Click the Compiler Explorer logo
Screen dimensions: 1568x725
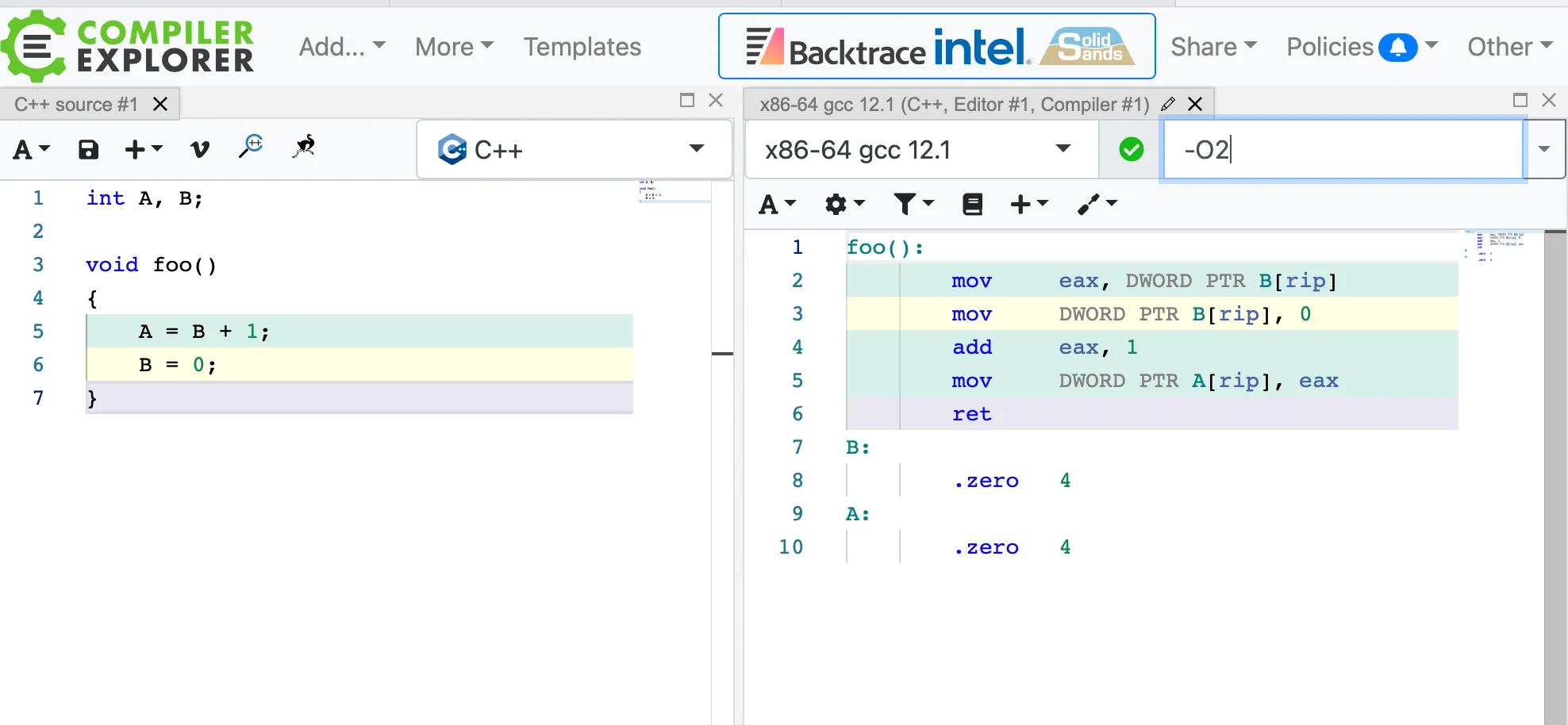pyautogui.click(x=128, y=46)
